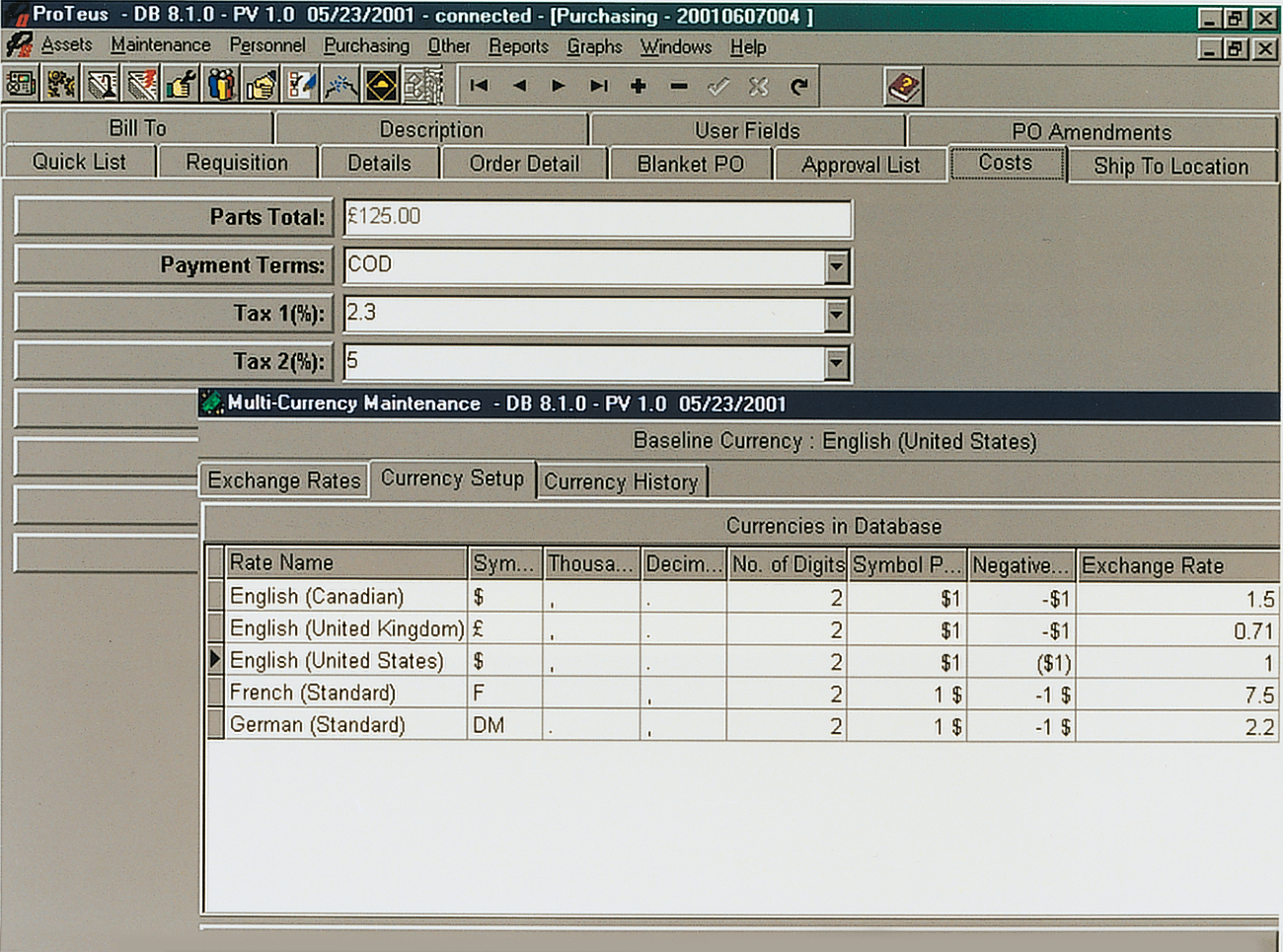Select the German (Standard) currency row
This screenshot has height=952, width=1283.
click(x=317, y=725)
